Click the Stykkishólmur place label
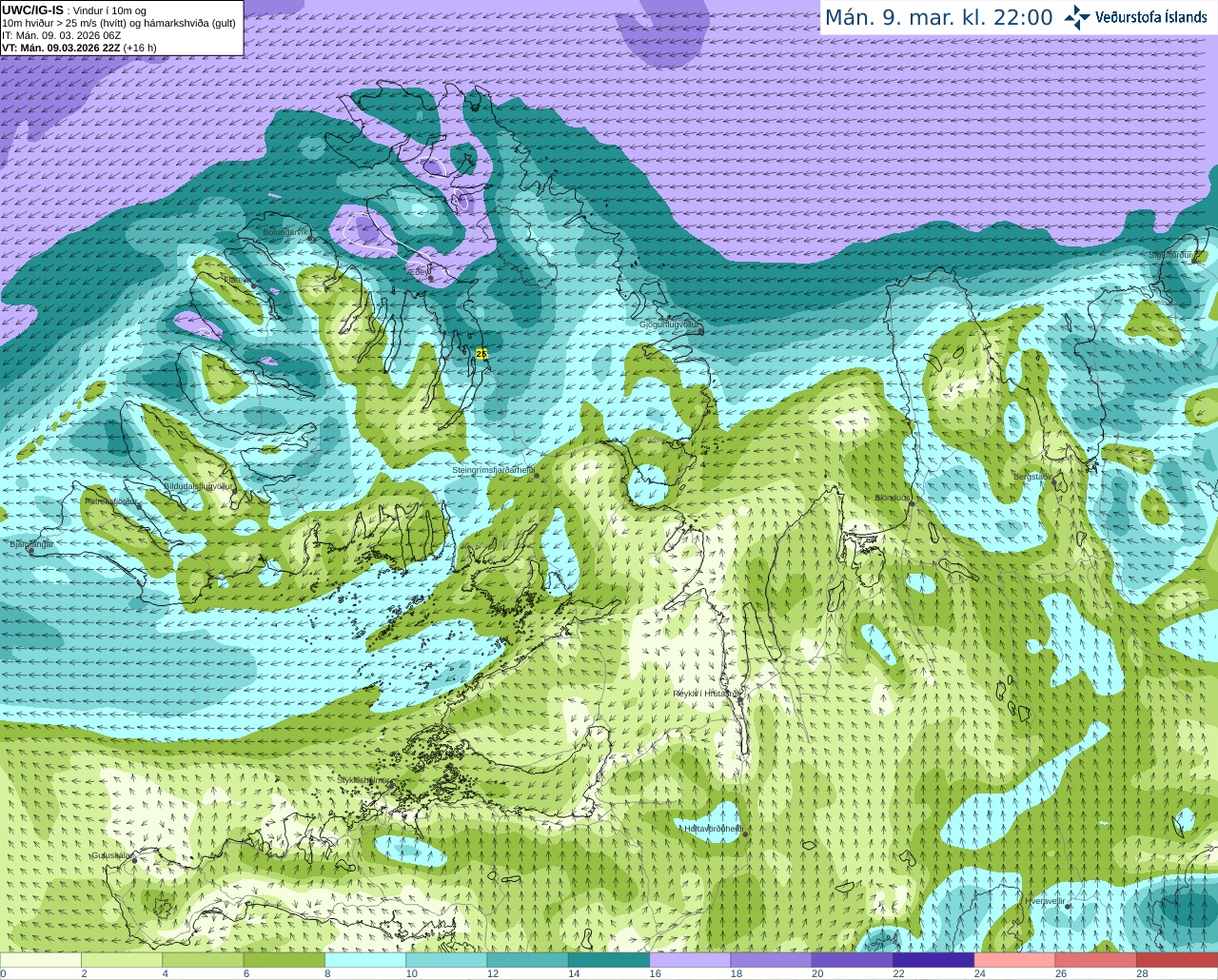Image resolution: width=1218 pixels, height=980 pixels. [x=363, y=780]
